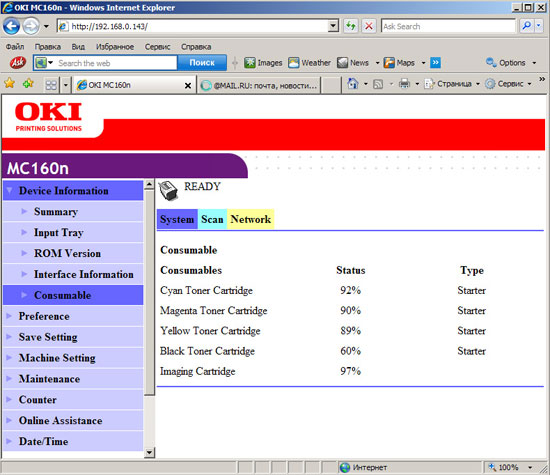Open the Справка menu

[196, 47]
